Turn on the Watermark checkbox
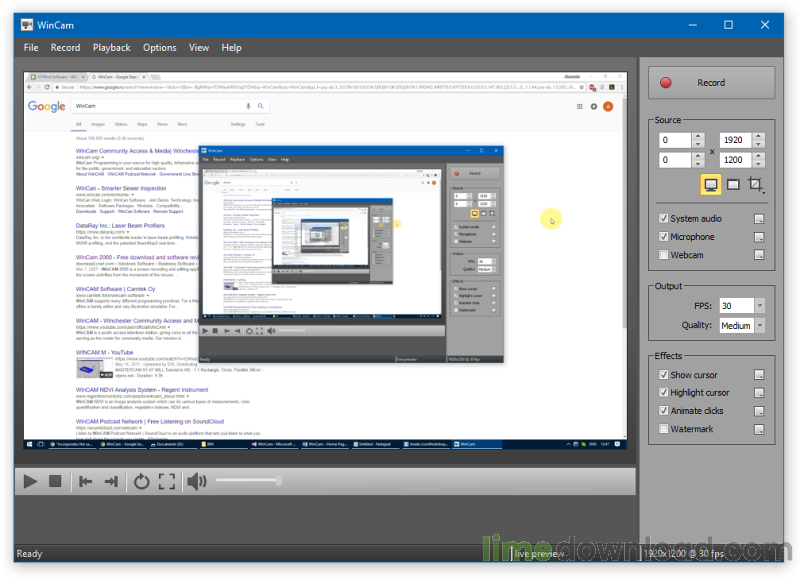Viewport: 800px width, 580px height. click(x=664, y=429)
